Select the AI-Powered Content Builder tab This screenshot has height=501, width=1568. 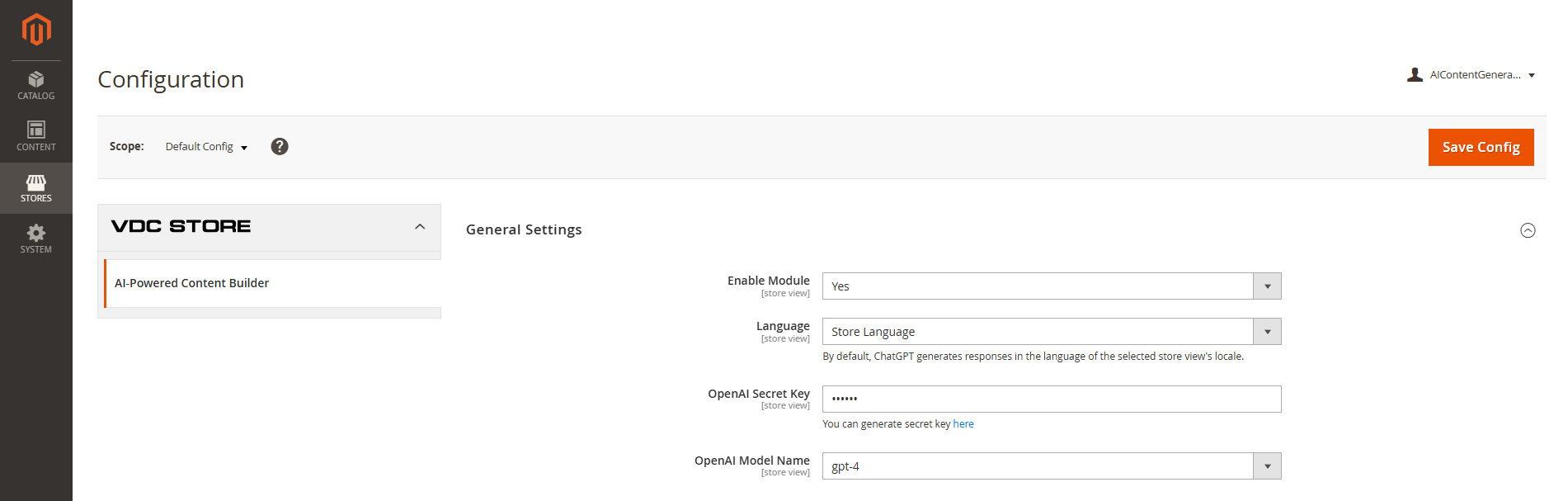pyautogui.click(x=192, y=283)
